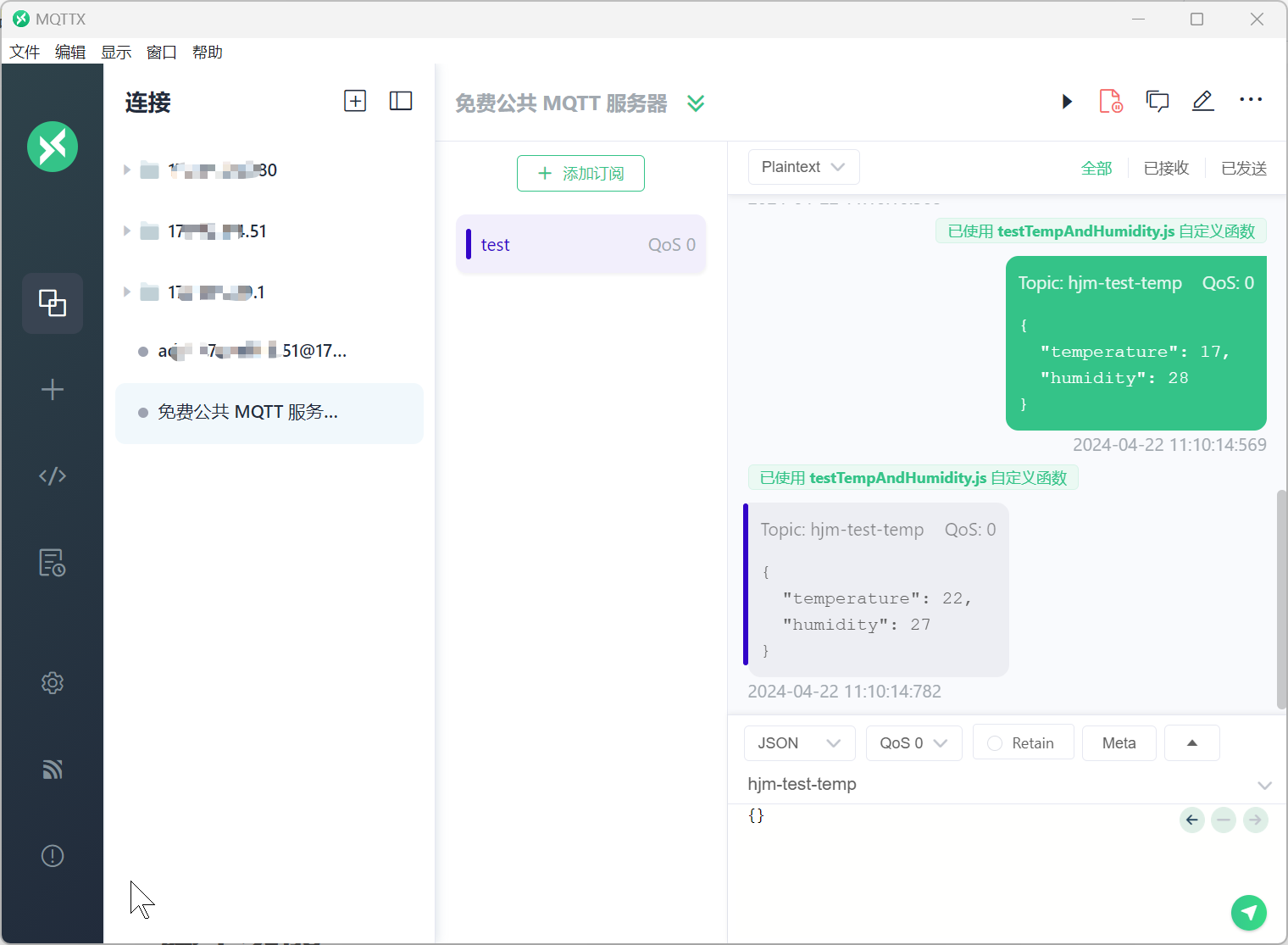Maximize the MQTTX window
The image size is (1288, 945).
coord(1197,19)
